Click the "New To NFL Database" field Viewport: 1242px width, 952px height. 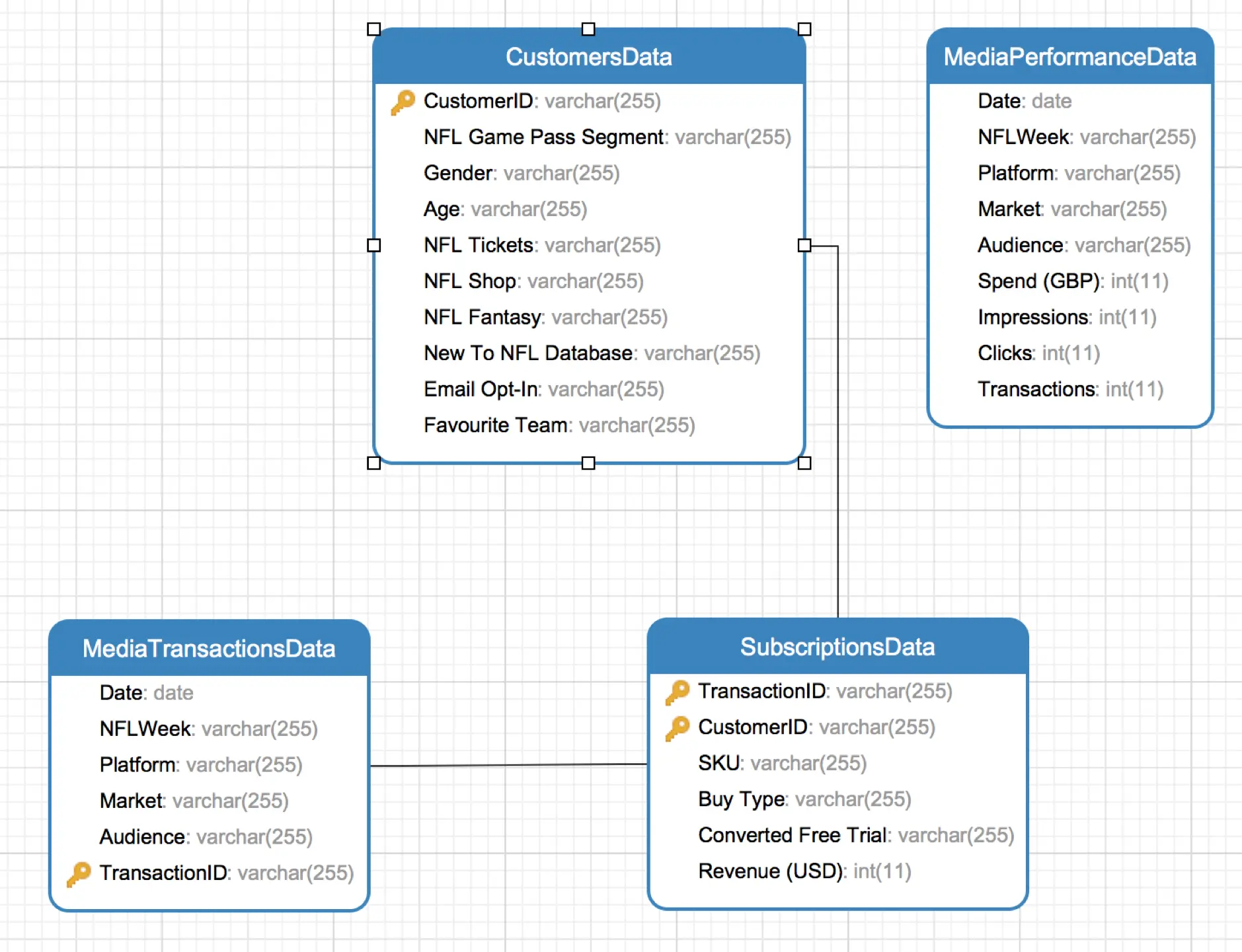[x=592, y=353]
